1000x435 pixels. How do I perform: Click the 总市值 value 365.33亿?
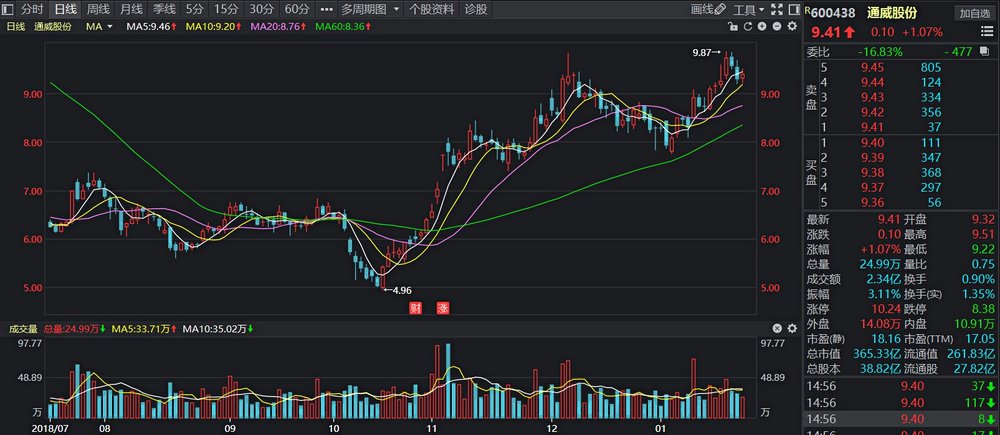(878, 353)
